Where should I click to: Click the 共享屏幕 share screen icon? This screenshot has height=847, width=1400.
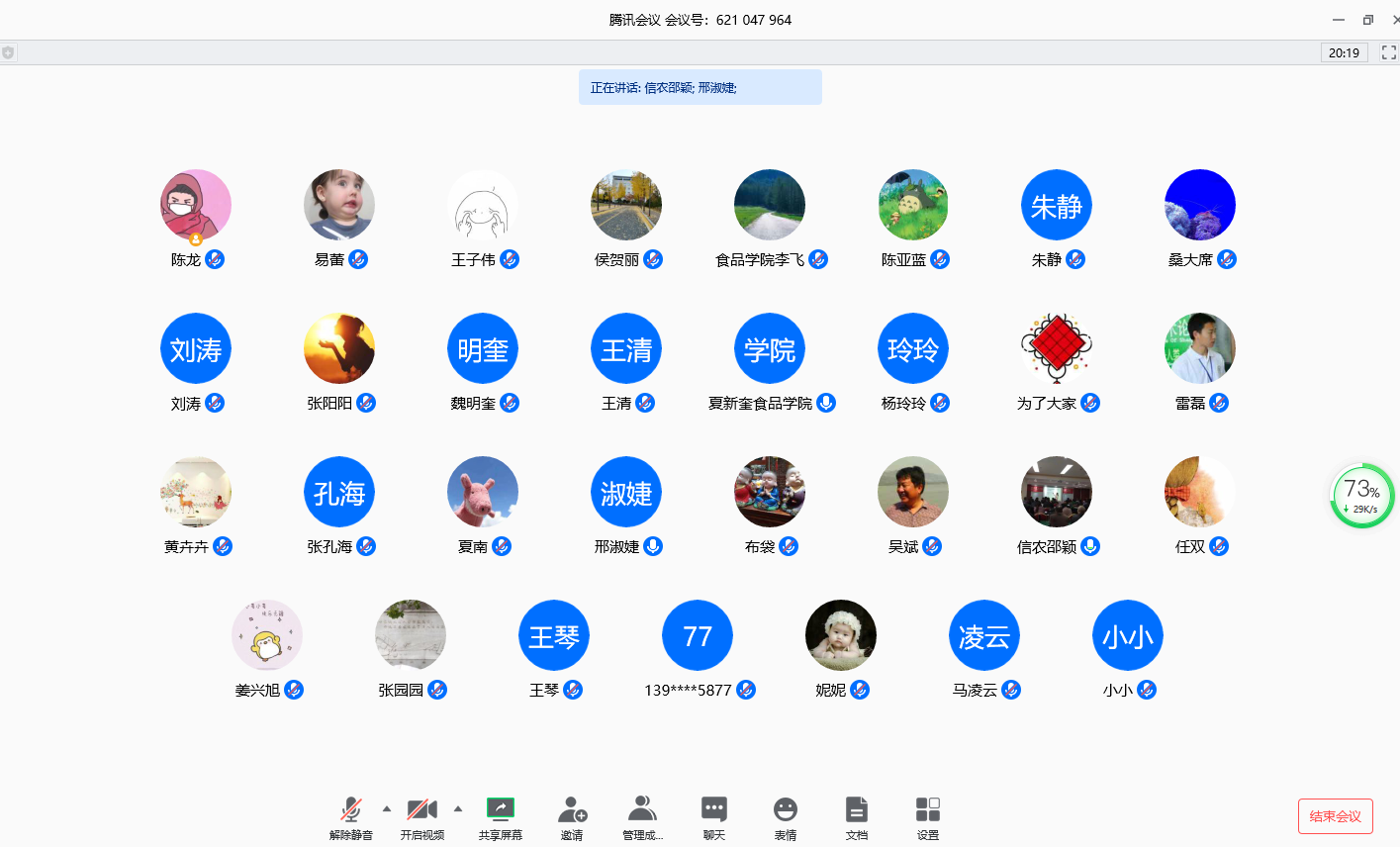pyautogui.click(x=500, y=810)
